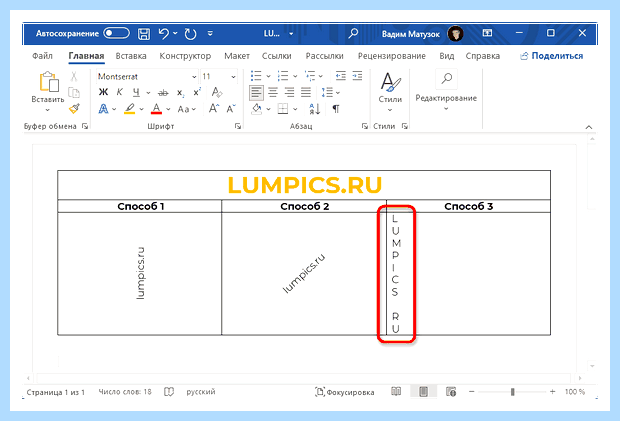Toggle subscript formatting
This screenshot has height=421, width=620.
point(180,93)
